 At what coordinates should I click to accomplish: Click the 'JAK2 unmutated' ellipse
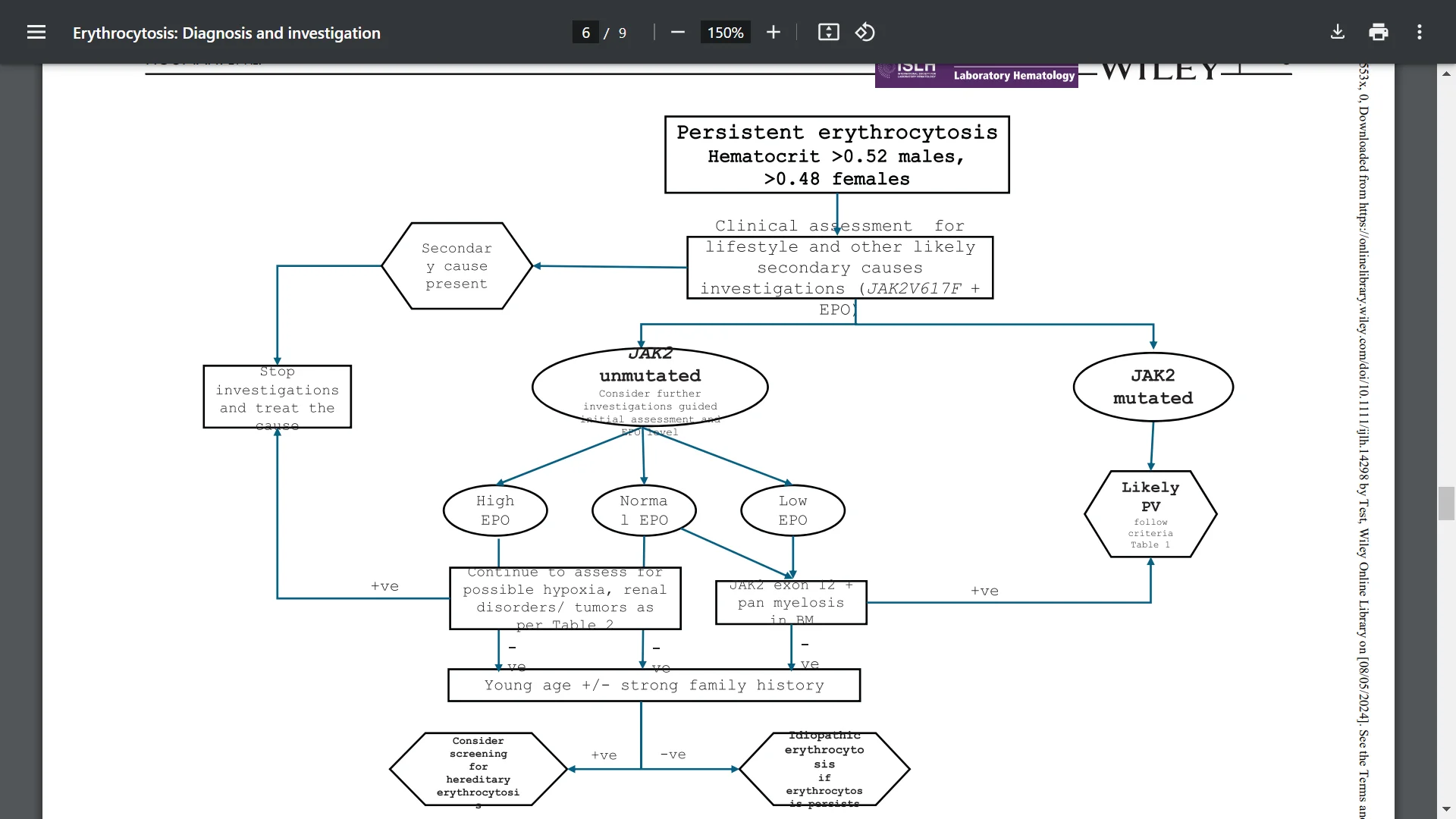[x=650, y=387]
